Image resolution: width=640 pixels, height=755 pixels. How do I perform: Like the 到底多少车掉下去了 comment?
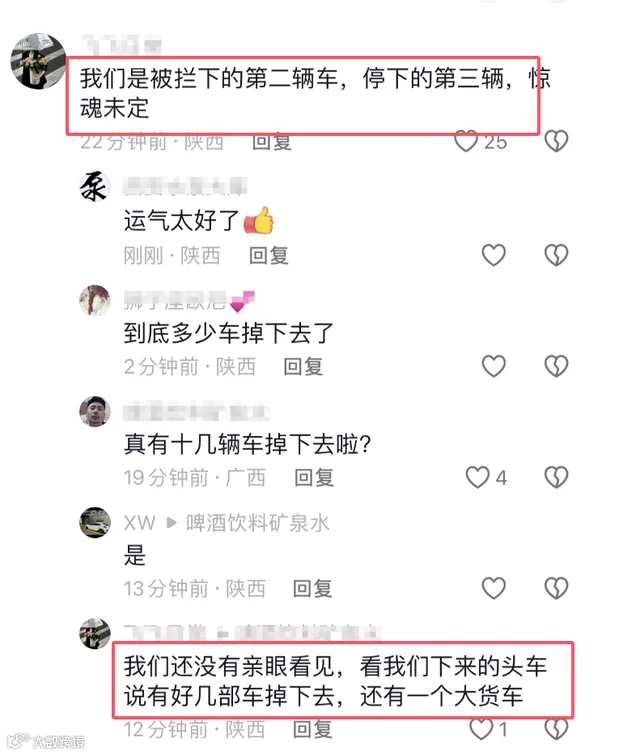click(494, 366)
